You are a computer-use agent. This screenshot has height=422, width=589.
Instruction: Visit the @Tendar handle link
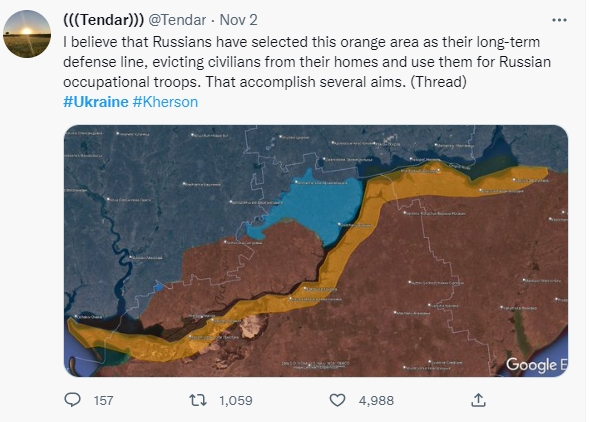coord(177,20)
